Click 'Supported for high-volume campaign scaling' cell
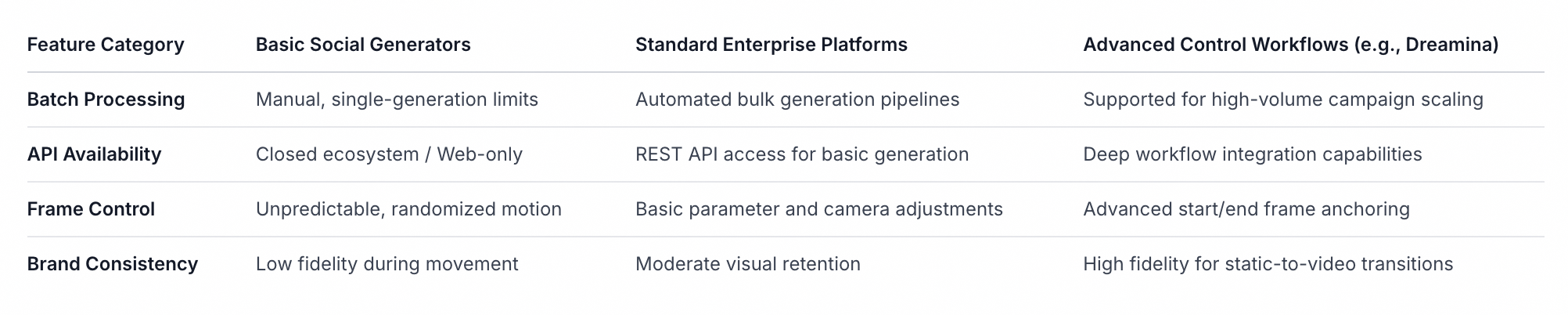 (x=1283, y=100)
